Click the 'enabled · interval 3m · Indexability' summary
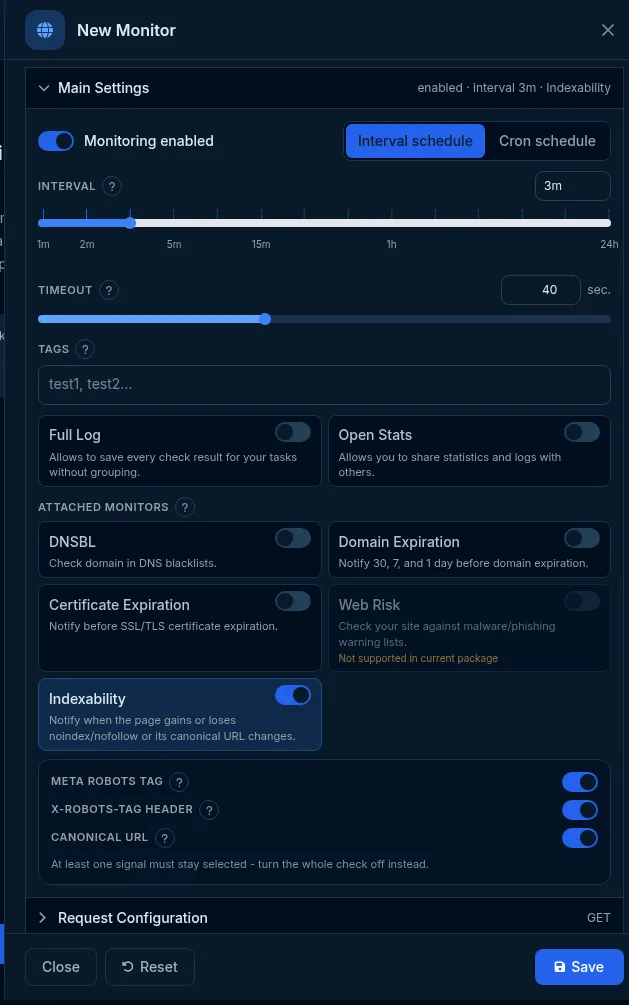 tap(514, 88)
